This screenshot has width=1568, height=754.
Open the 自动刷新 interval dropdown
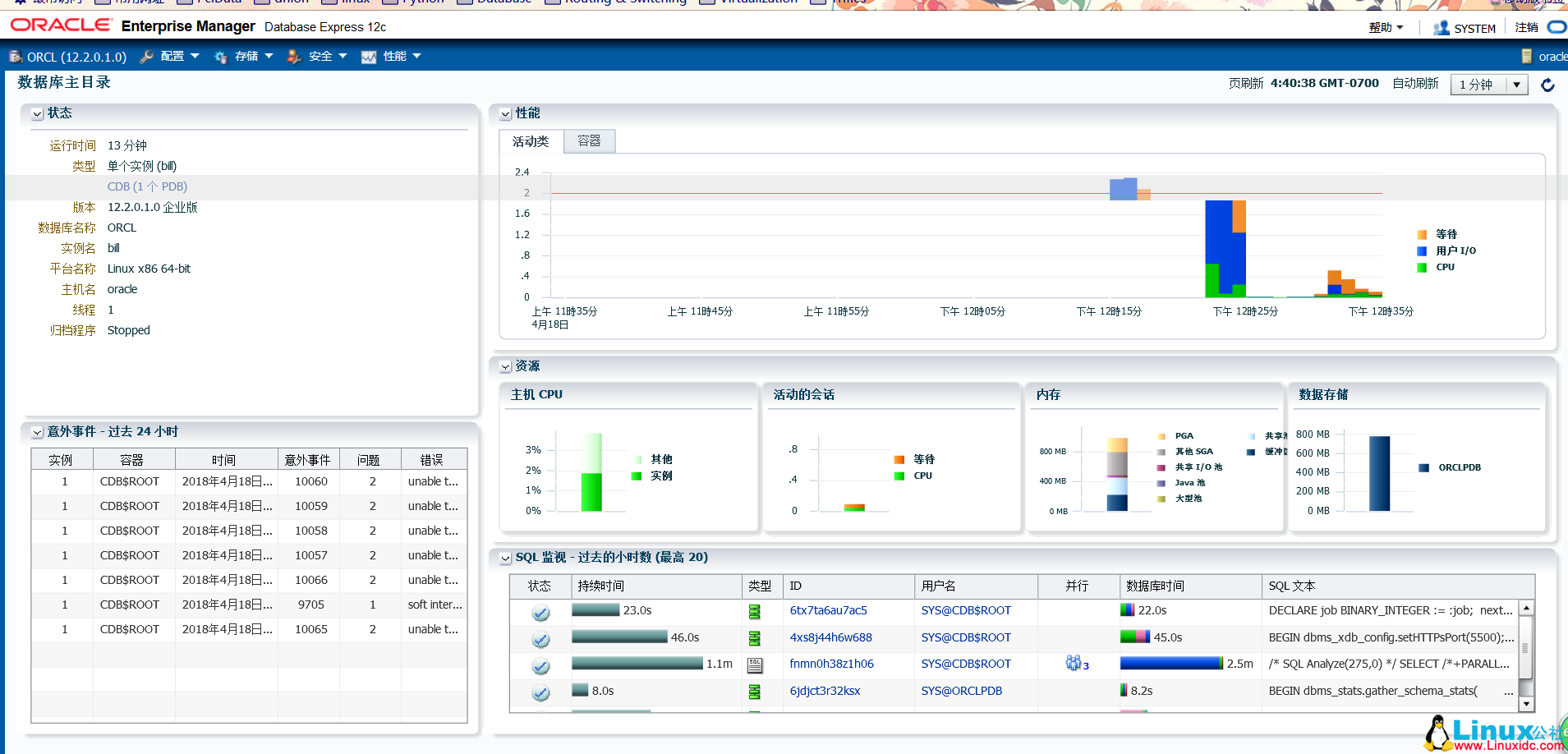tap(1515, 85)
